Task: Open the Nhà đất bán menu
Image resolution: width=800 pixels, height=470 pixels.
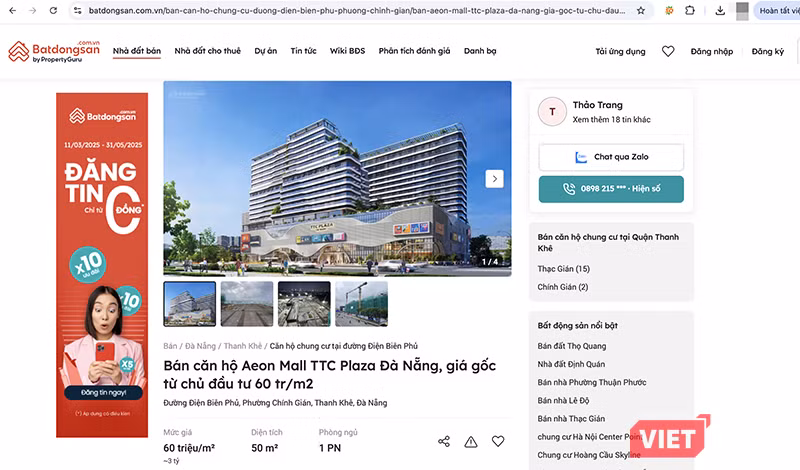Action: point(137,51)
